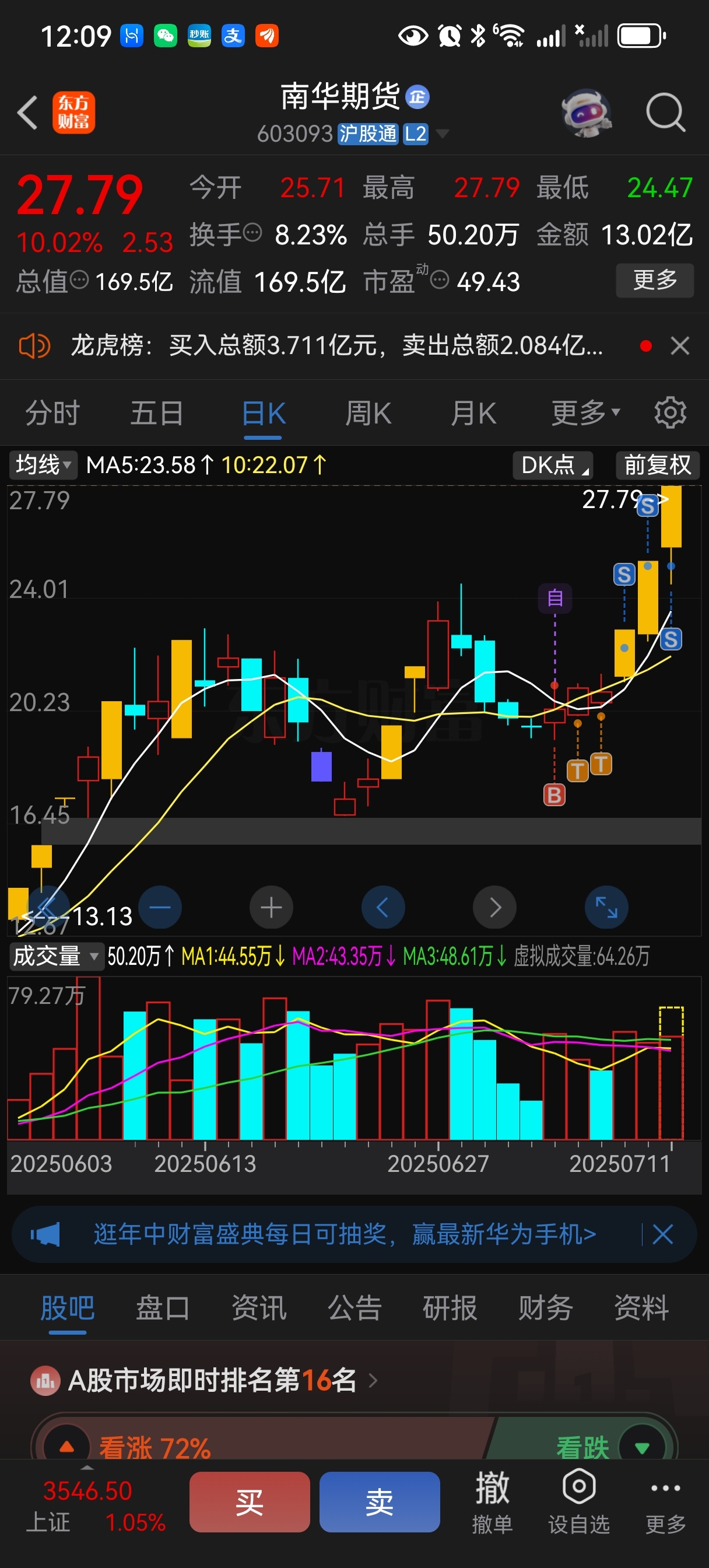Image resolution: width=709 pixels, height=1568 pixels.
Task: Tap the info icon next to 换手
Action: 252,232
